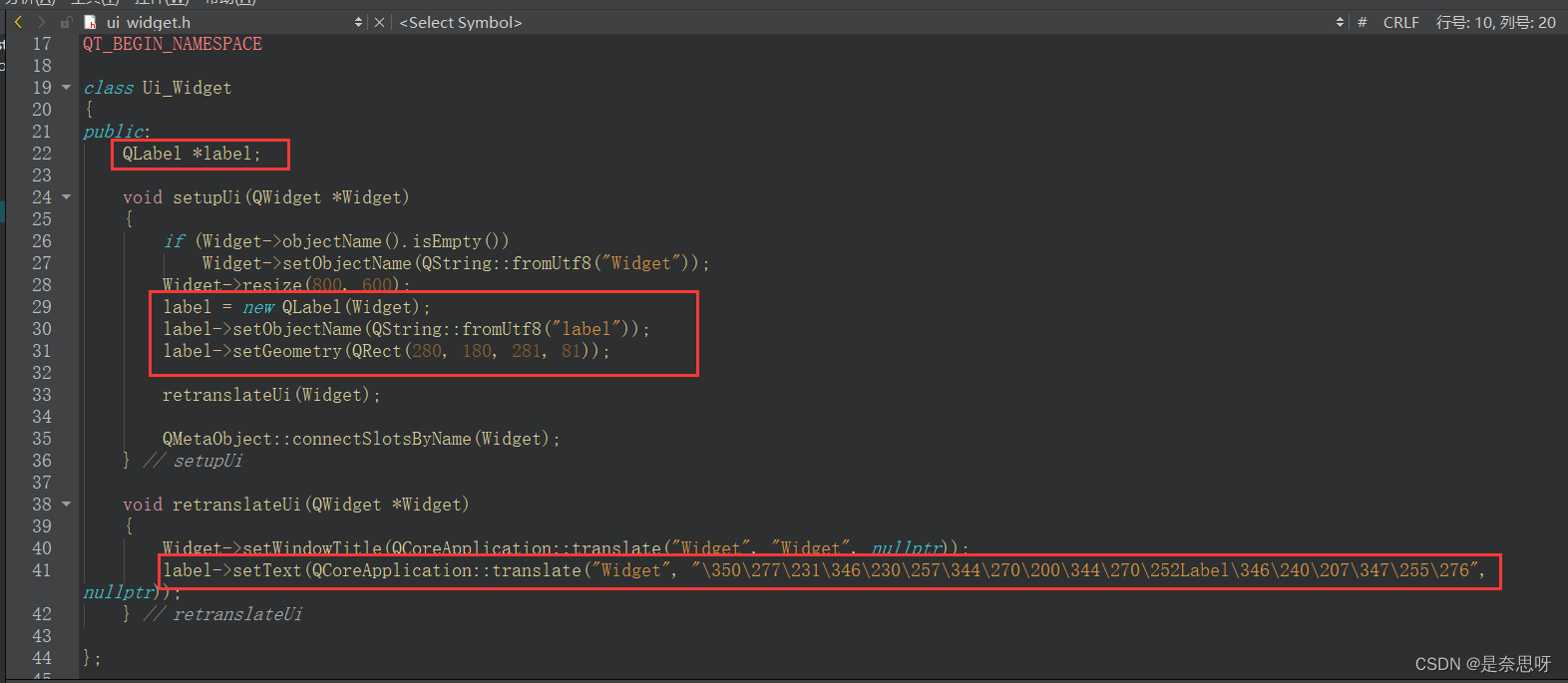The image size is (1568, 683).
Task: Click the line 10, column 20 position indicator
Action: [1495, 22]
